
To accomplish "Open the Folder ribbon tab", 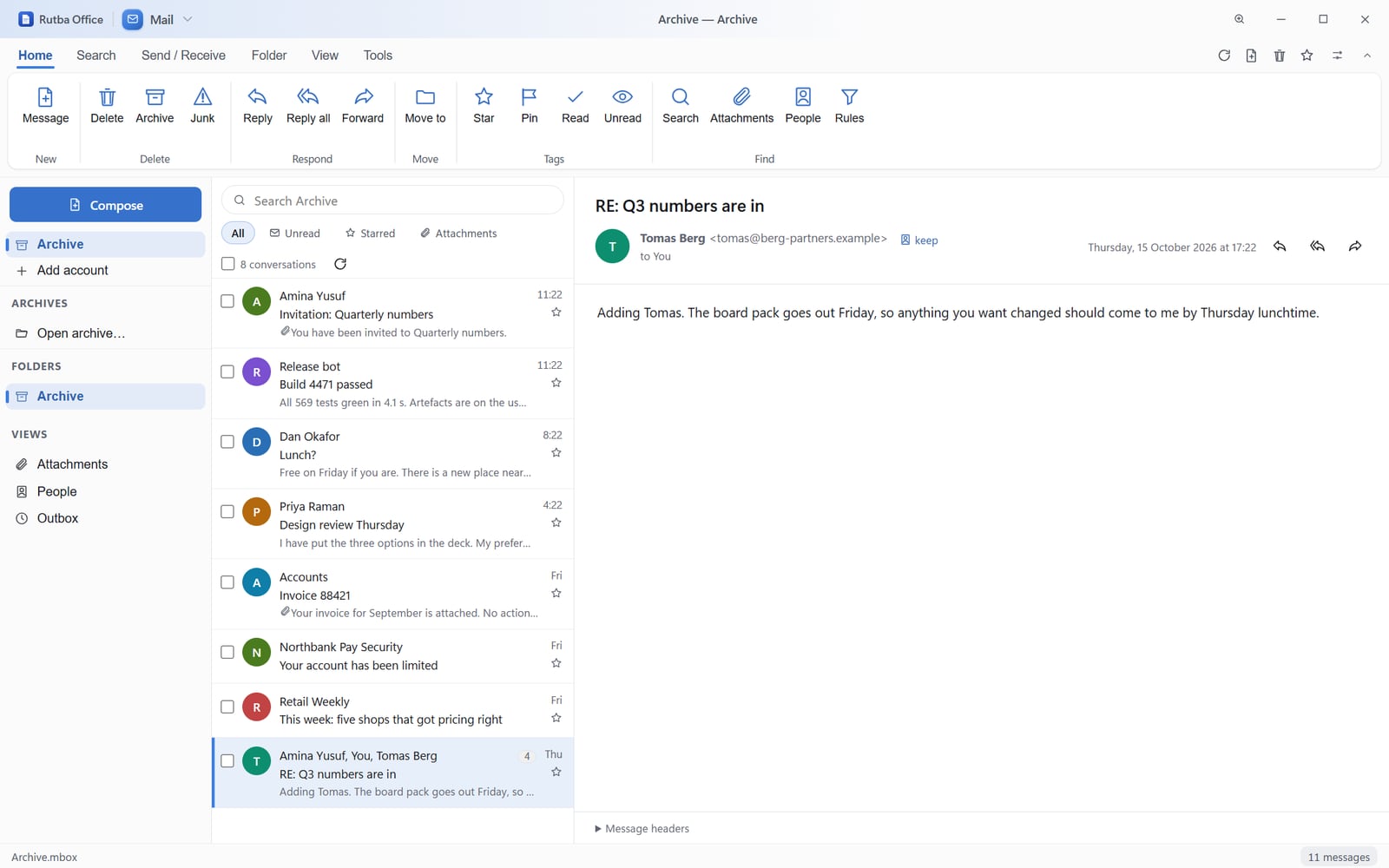I will 269,56.
